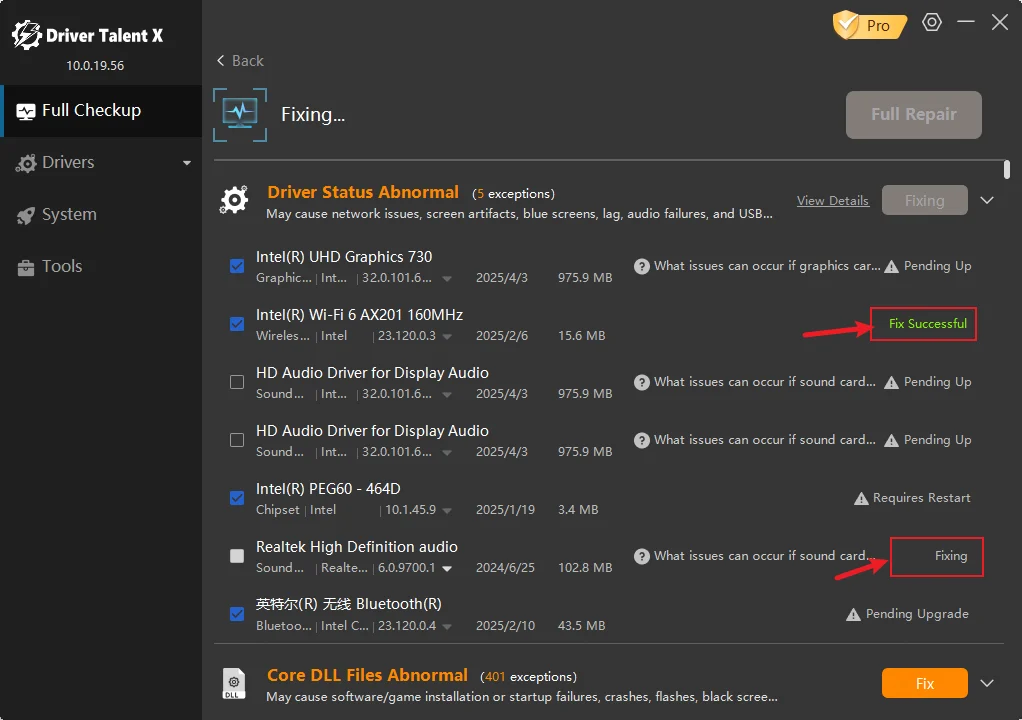Click help icon in second HD Audio Driver row
The width and height of the screenshot is (1022, 720).
click(642, 440)
